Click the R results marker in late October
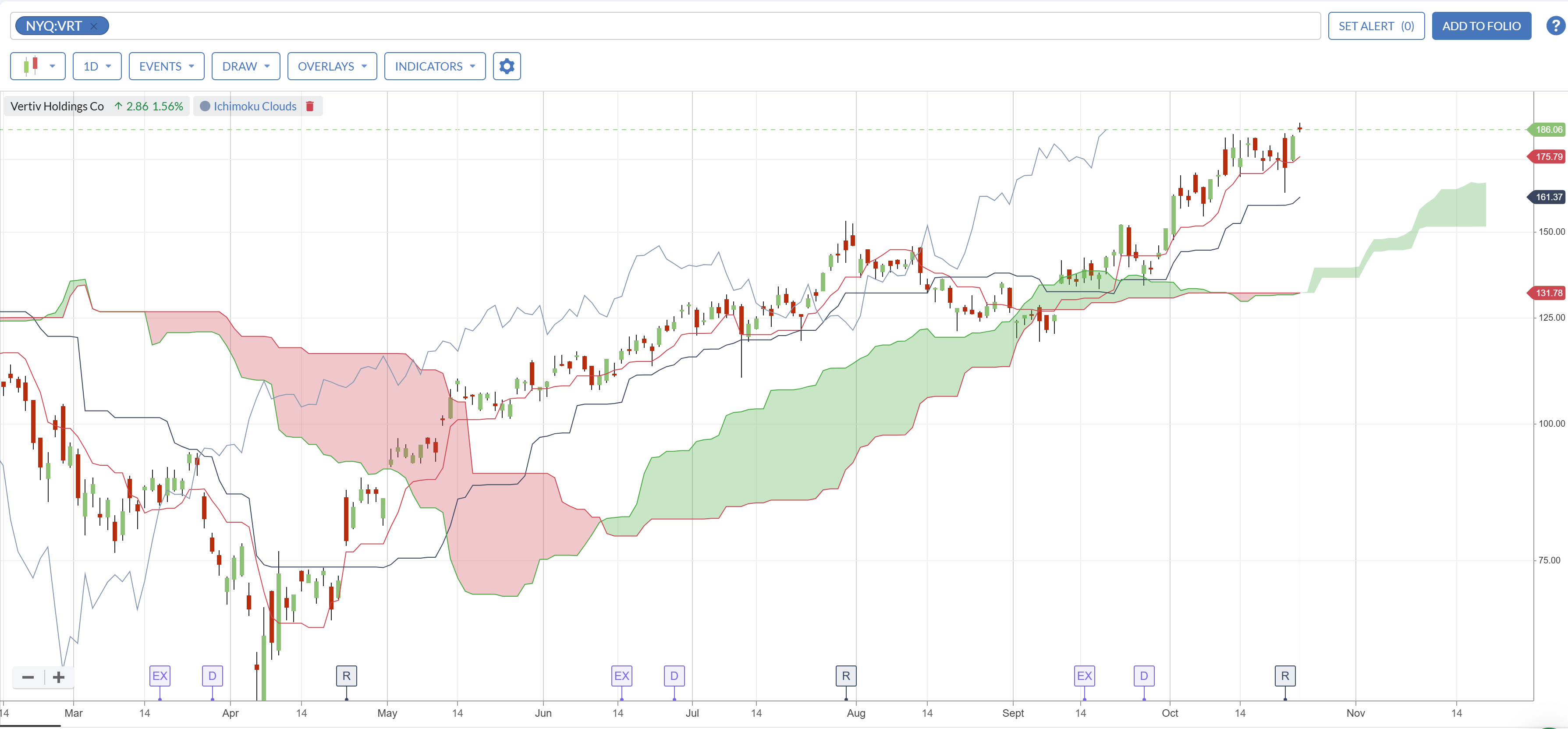The image size is (1568, 729). [x=1285, y=676]
